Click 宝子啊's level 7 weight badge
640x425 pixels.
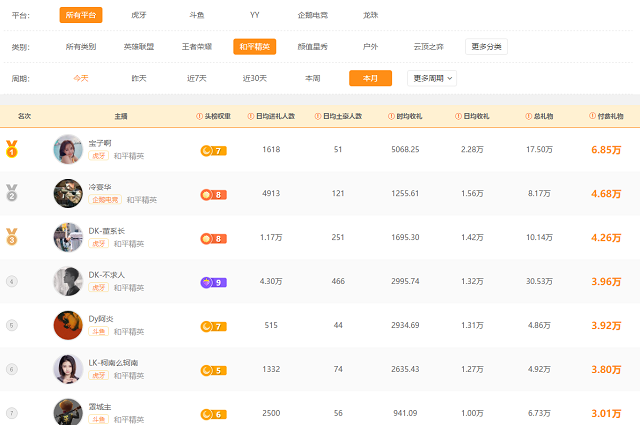(x=213, y=150)
